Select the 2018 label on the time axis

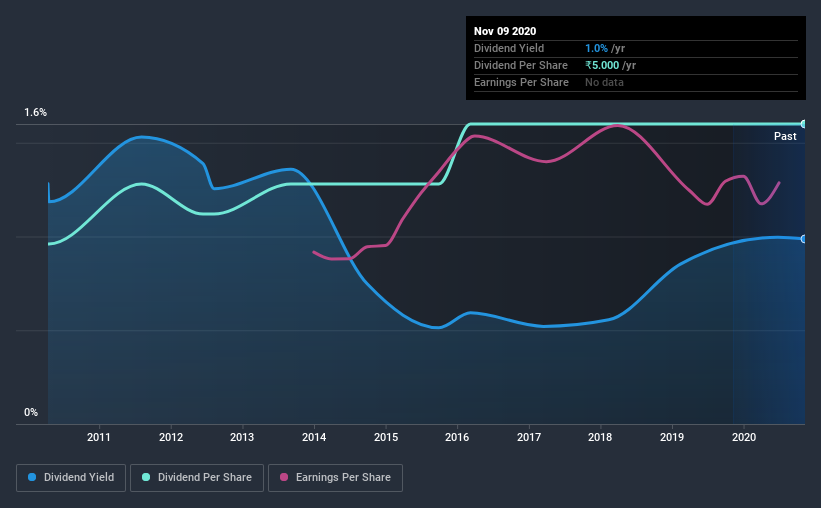coord(600,437)
